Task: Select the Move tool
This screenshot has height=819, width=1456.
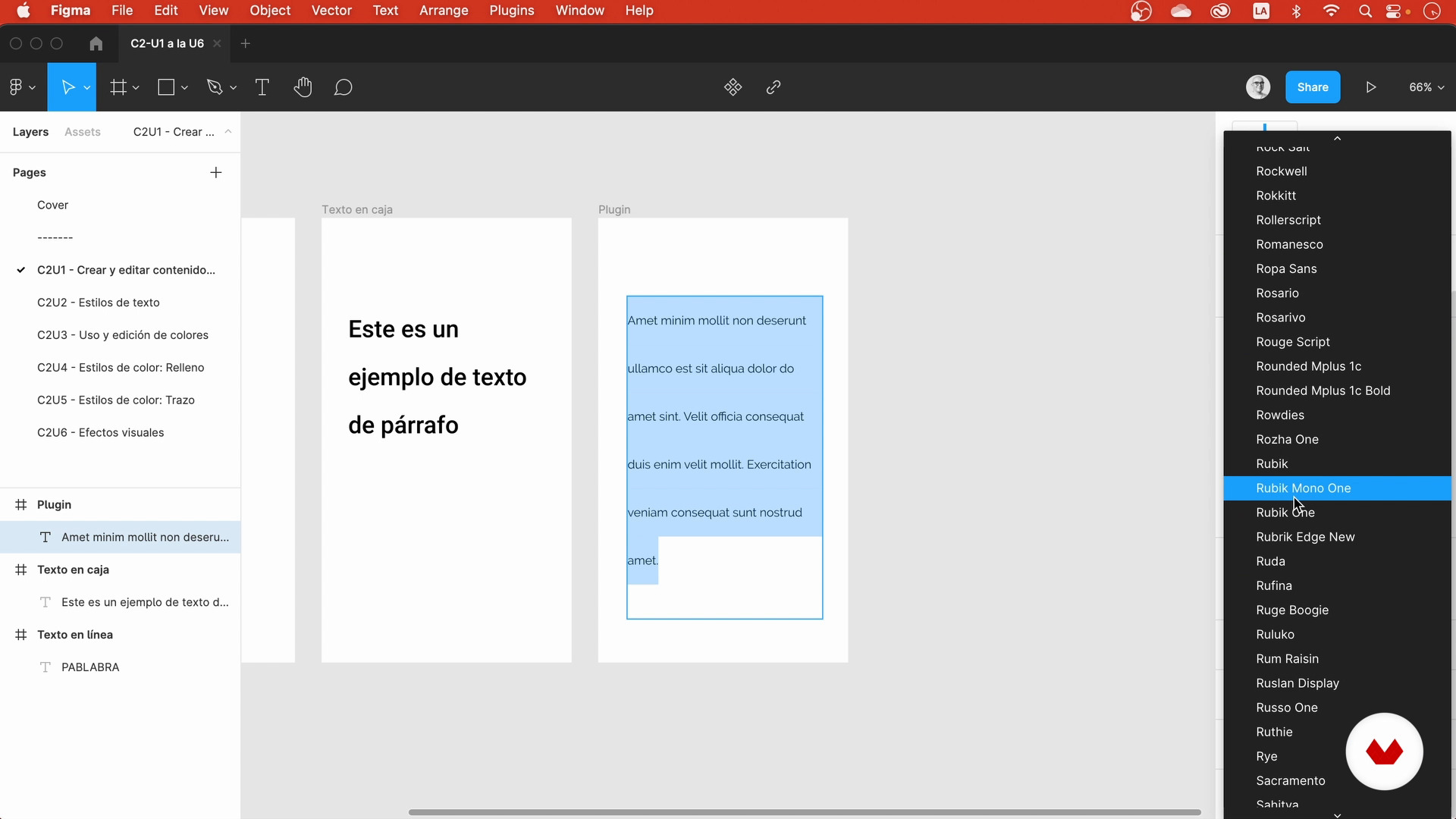Action: pyautogui.click(x=67, y=87)
